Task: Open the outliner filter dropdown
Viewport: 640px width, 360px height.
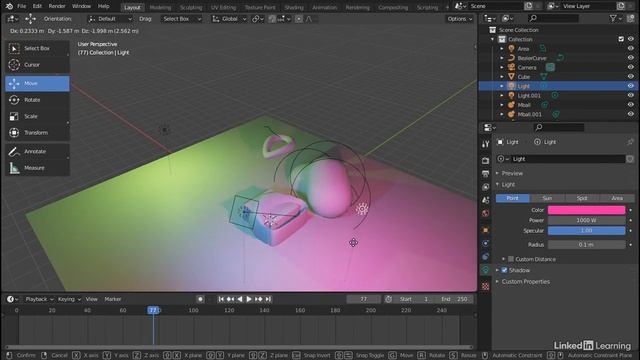Action: (615, 18)
